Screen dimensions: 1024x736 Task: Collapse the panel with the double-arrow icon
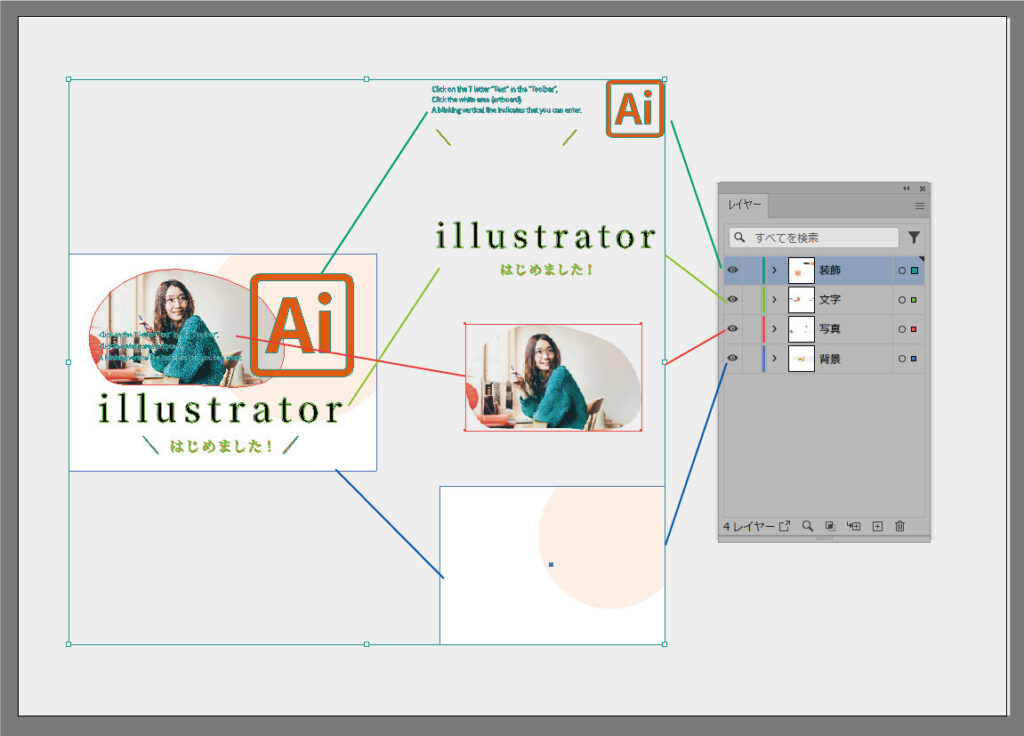906,188
